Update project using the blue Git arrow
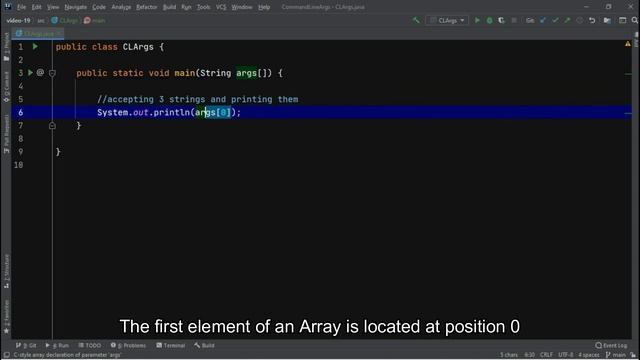The width and height of the screenshot is (640, 360). point(543,20)
